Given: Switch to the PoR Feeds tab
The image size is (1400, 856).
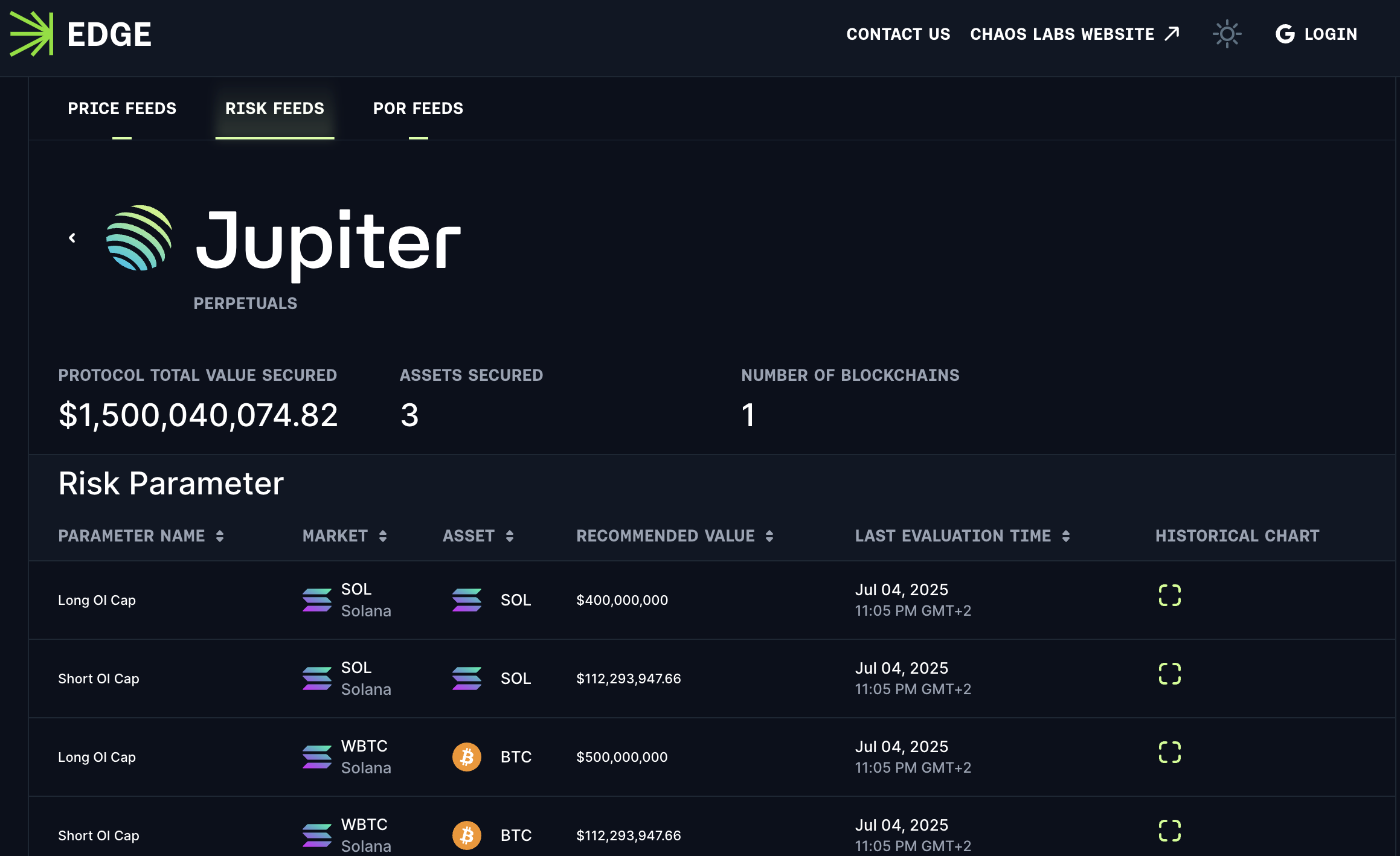Looking at the screenshot, I should click(x=418, y=109).
